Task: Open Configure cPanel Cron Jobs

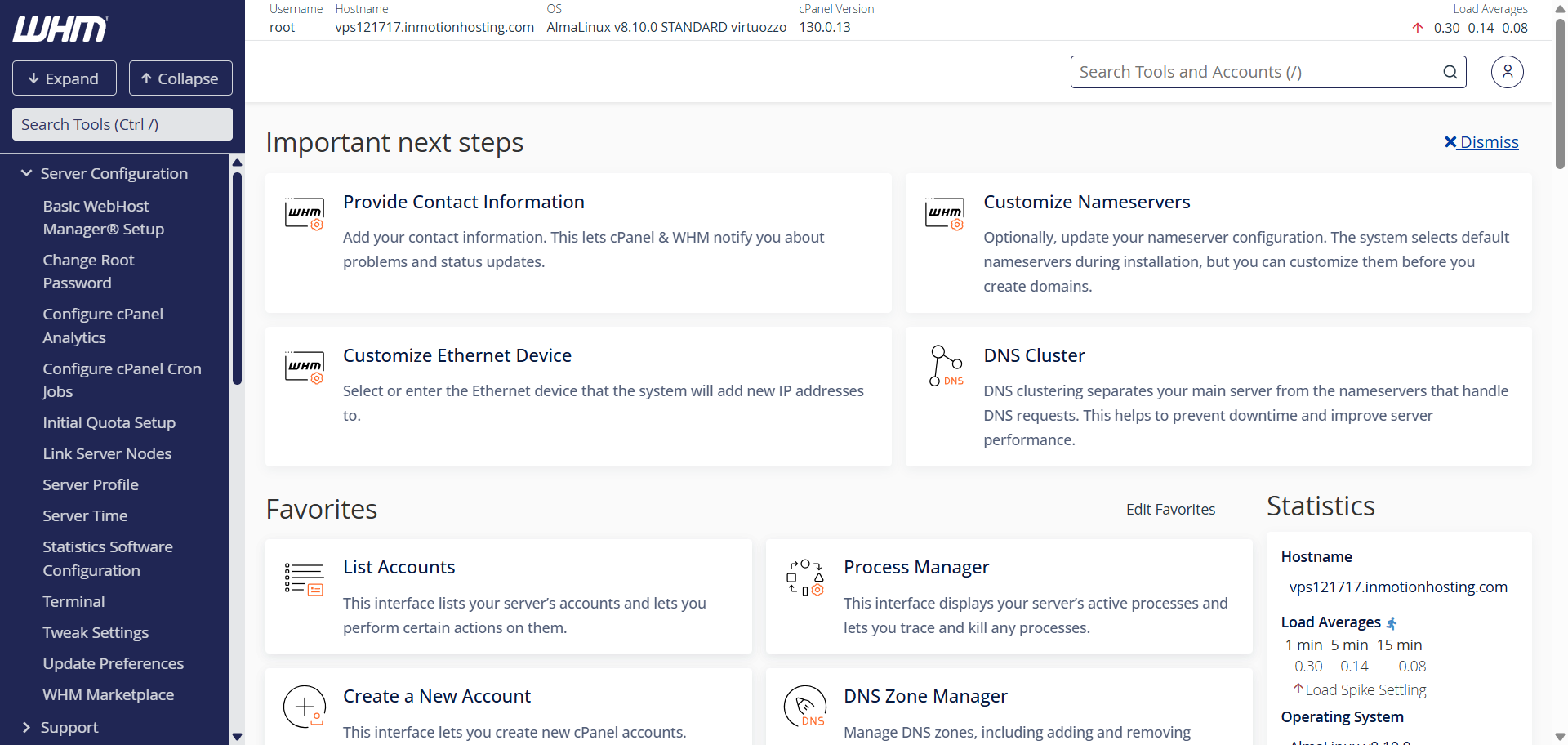Action: pos(122,380)
